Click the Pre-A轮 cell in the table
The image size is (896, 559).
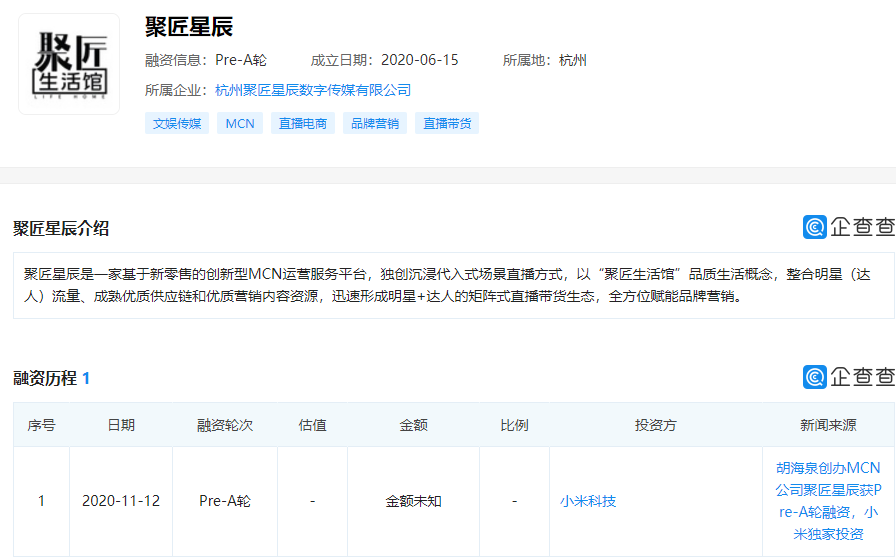225,501
